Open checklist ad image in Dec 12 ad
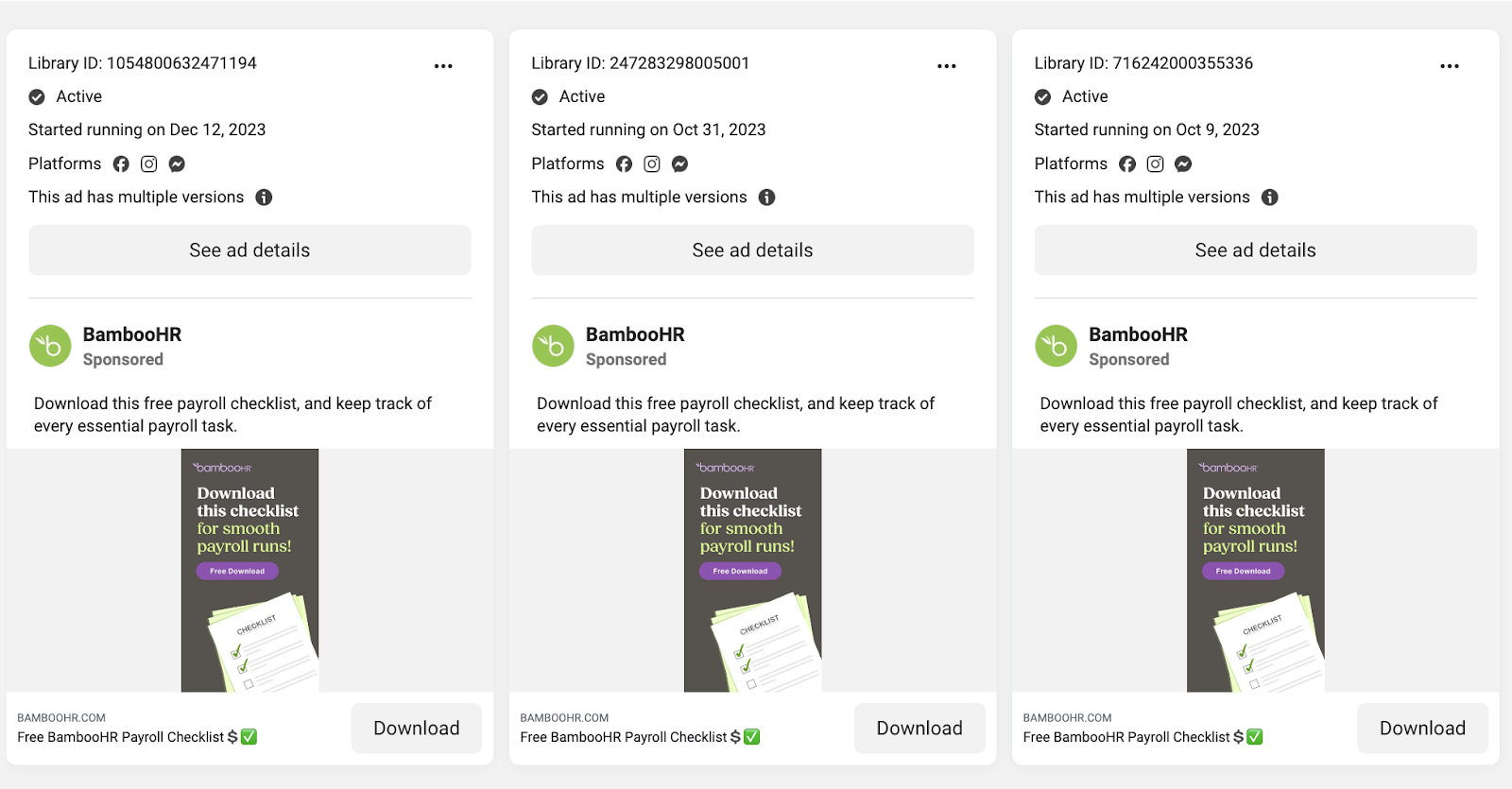Screen dimensions: 1512x789 [249, 571]
